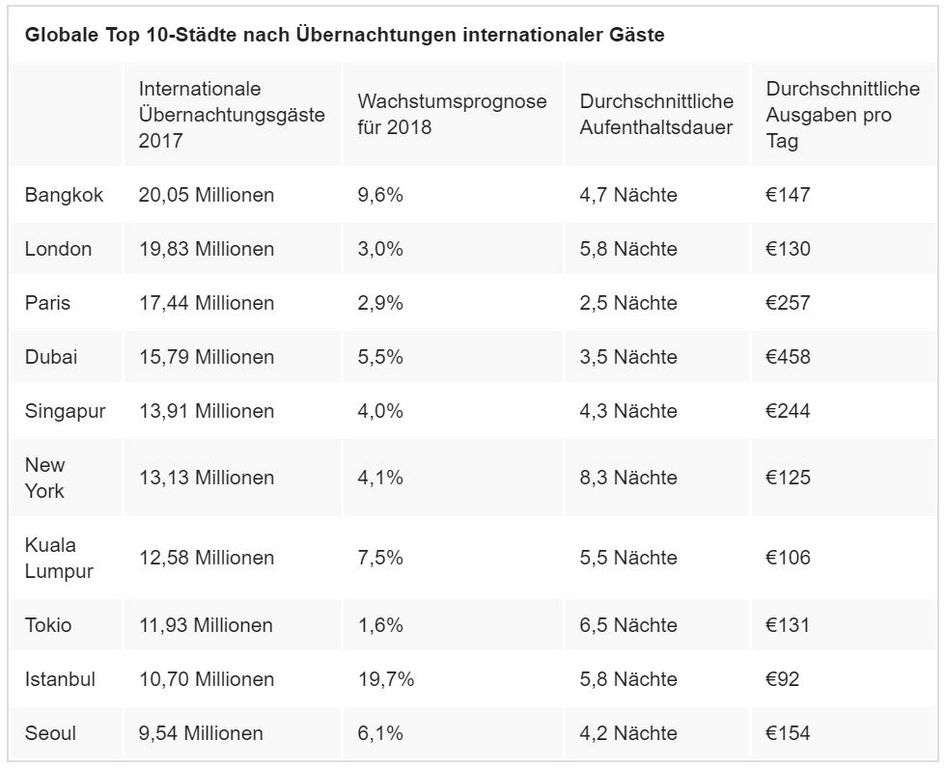Select the Seoul row label
The height and width of the screenshot is (768, 945).
(x=51, y=733)
